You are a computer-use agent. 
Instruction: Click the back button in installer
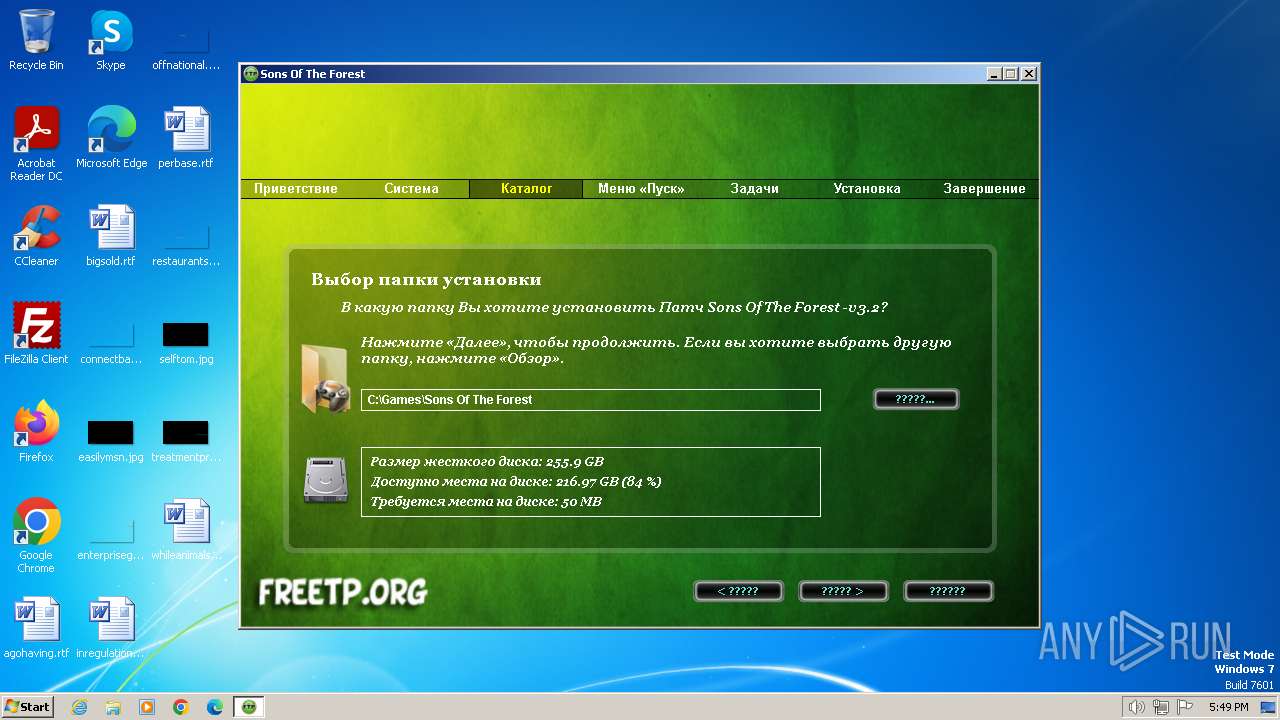739,591
